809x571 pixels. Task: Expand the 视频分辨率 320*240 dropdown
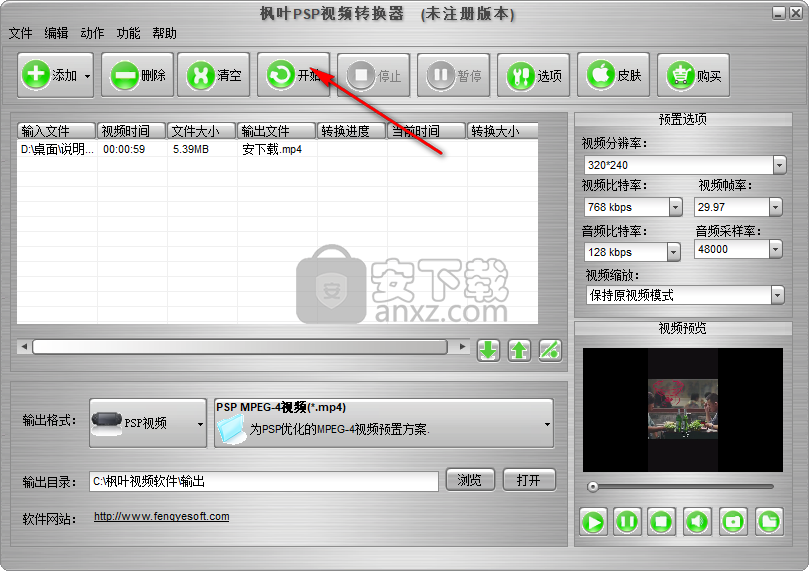coord(779,165)
